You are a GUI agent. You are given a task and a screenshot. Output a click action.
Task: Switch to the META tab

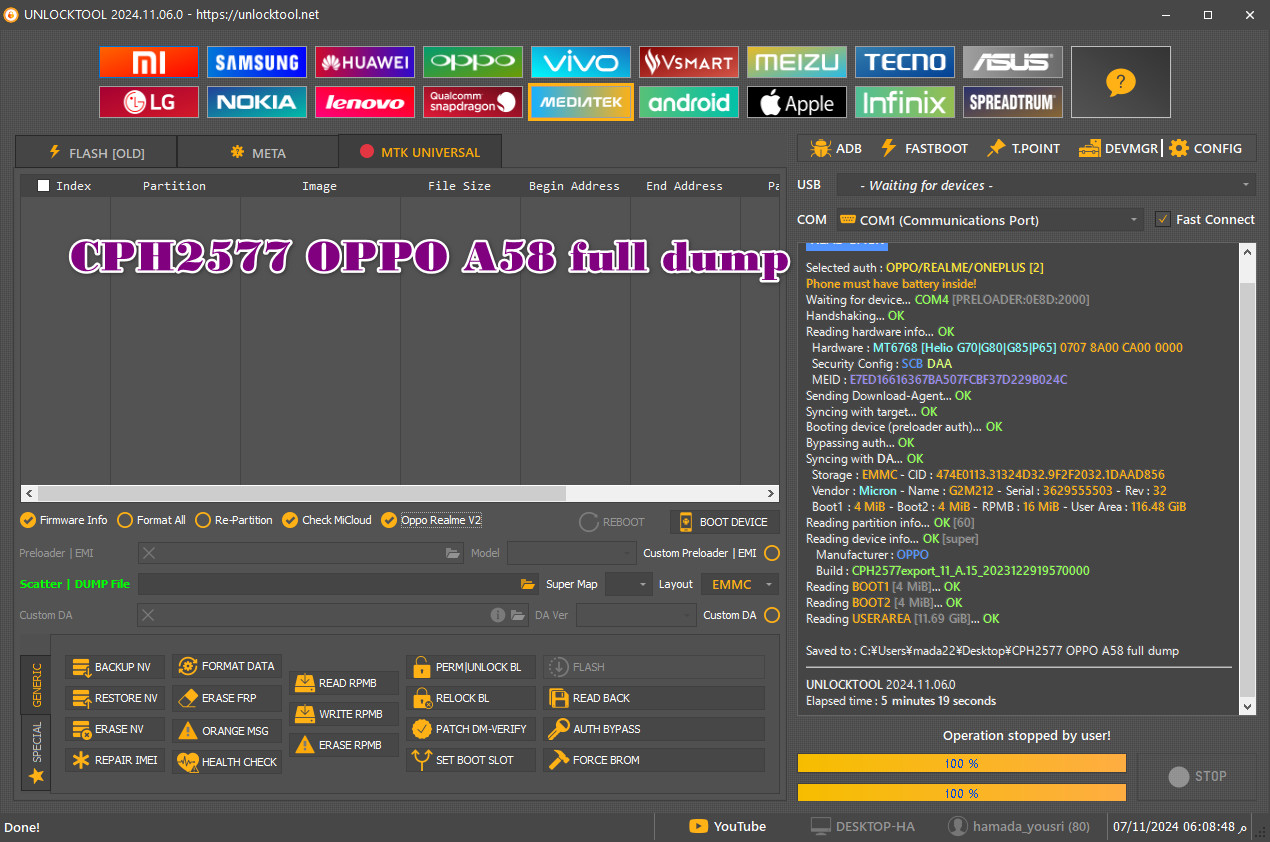point(258,152)
